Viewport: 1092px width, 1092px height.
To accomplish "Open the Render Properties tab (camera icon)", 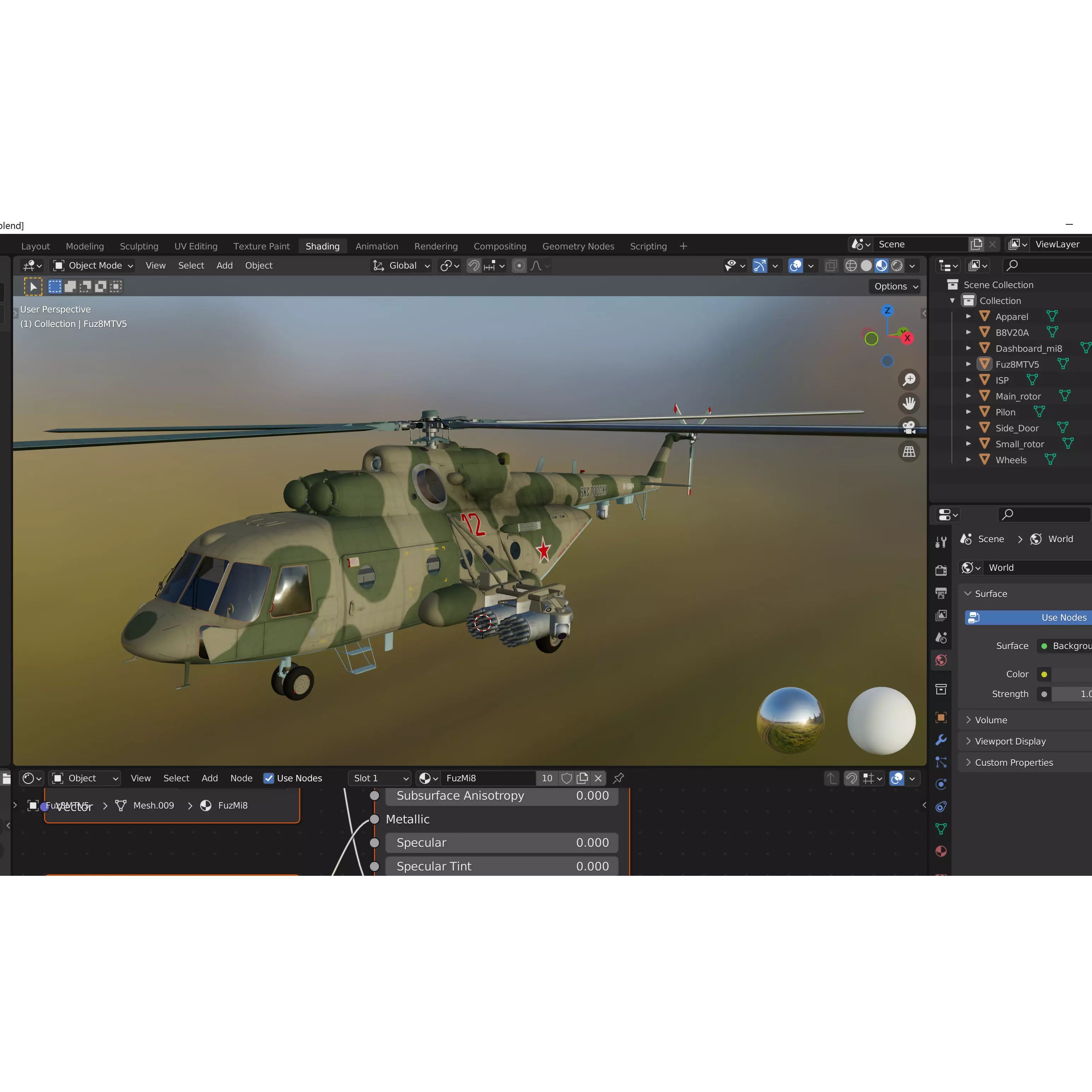I will [x=942, y=570].
